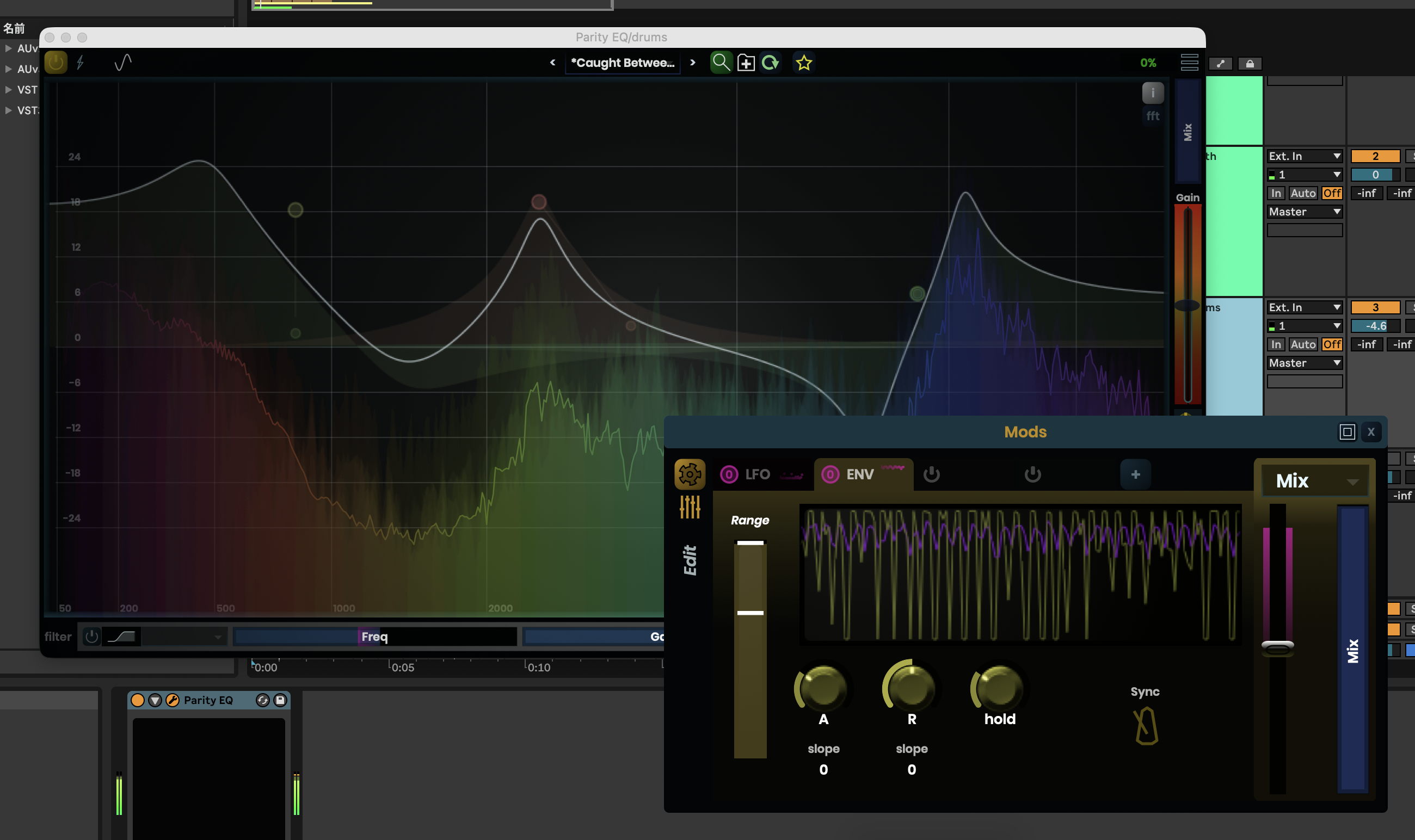1415x840 pixels.
Task: Click the preset reload icon in Parity EQ
Action: (x=770, y=62)
